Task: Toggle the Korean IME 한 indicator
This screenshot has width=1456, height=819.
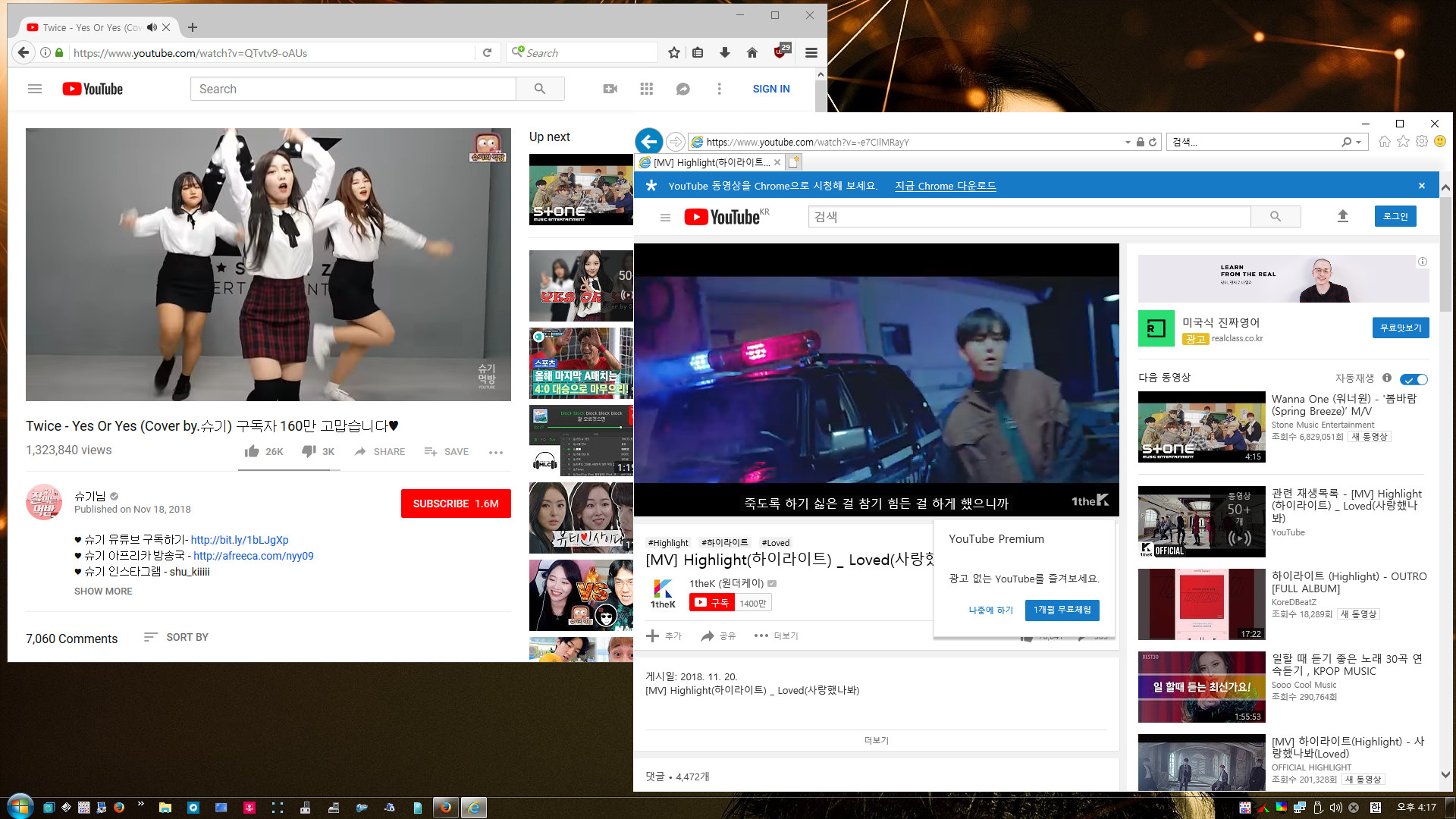Action: click(1375, 808)
